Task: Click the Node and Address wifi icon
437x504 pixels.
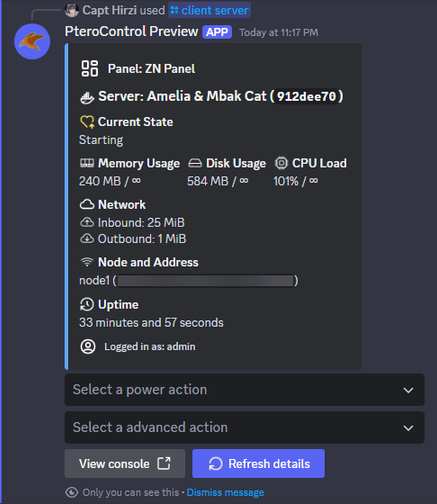Action: 87,262
